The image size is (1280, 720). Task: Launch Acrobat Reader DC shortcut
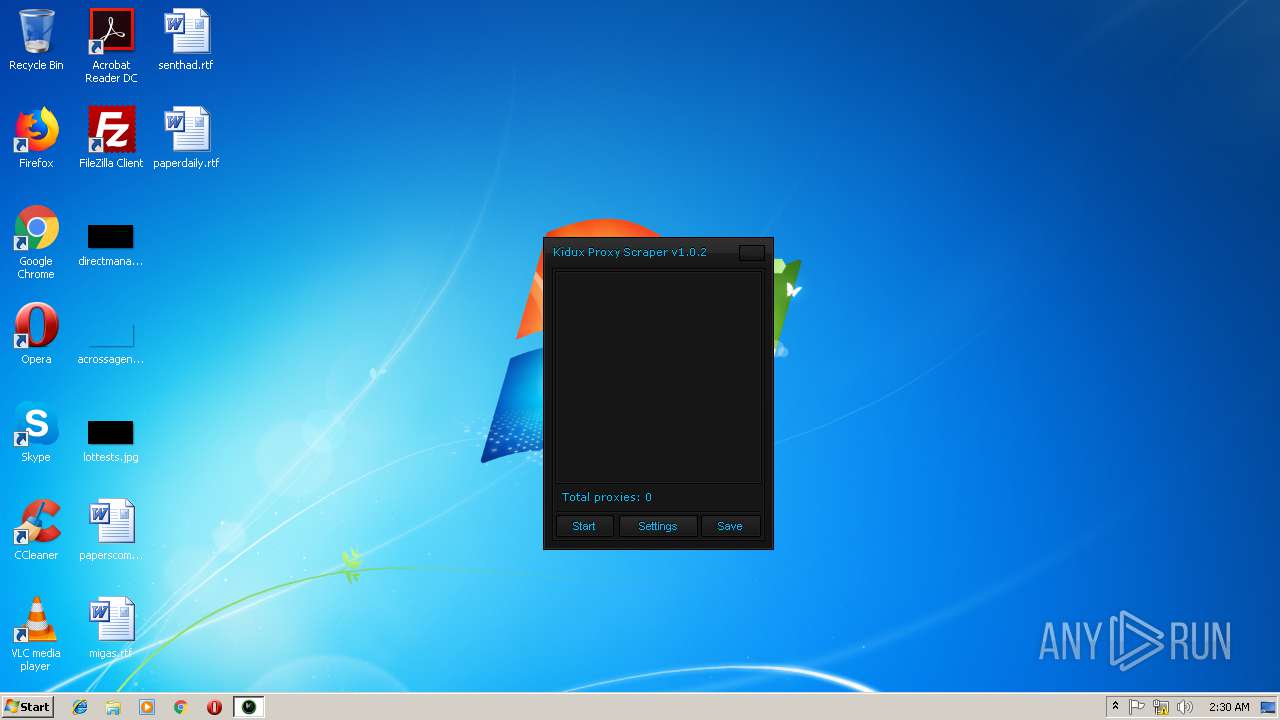[111, 46]
